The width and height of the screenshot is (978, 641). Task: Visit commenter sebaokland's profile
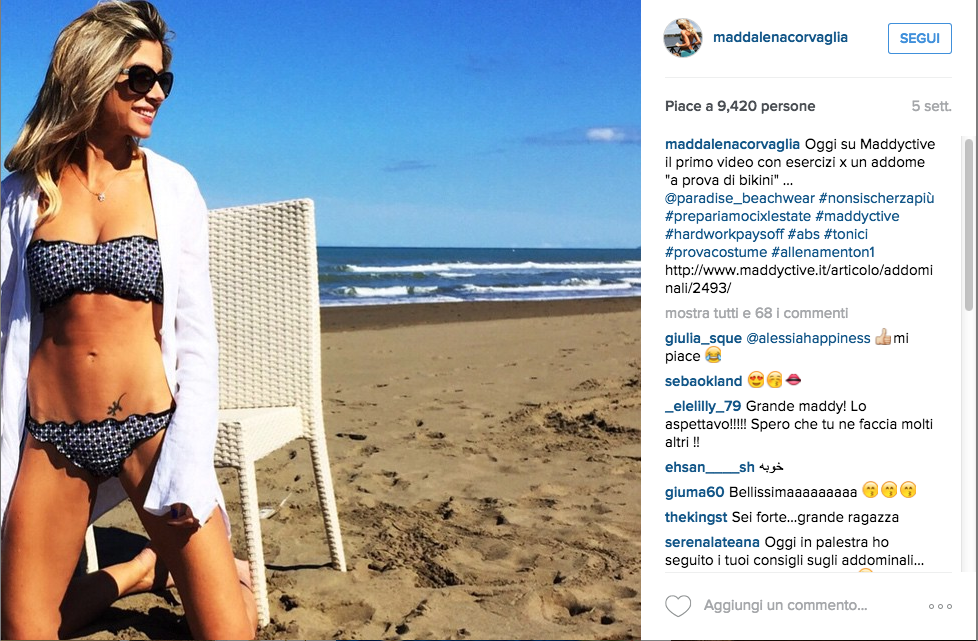coord(703,381)
